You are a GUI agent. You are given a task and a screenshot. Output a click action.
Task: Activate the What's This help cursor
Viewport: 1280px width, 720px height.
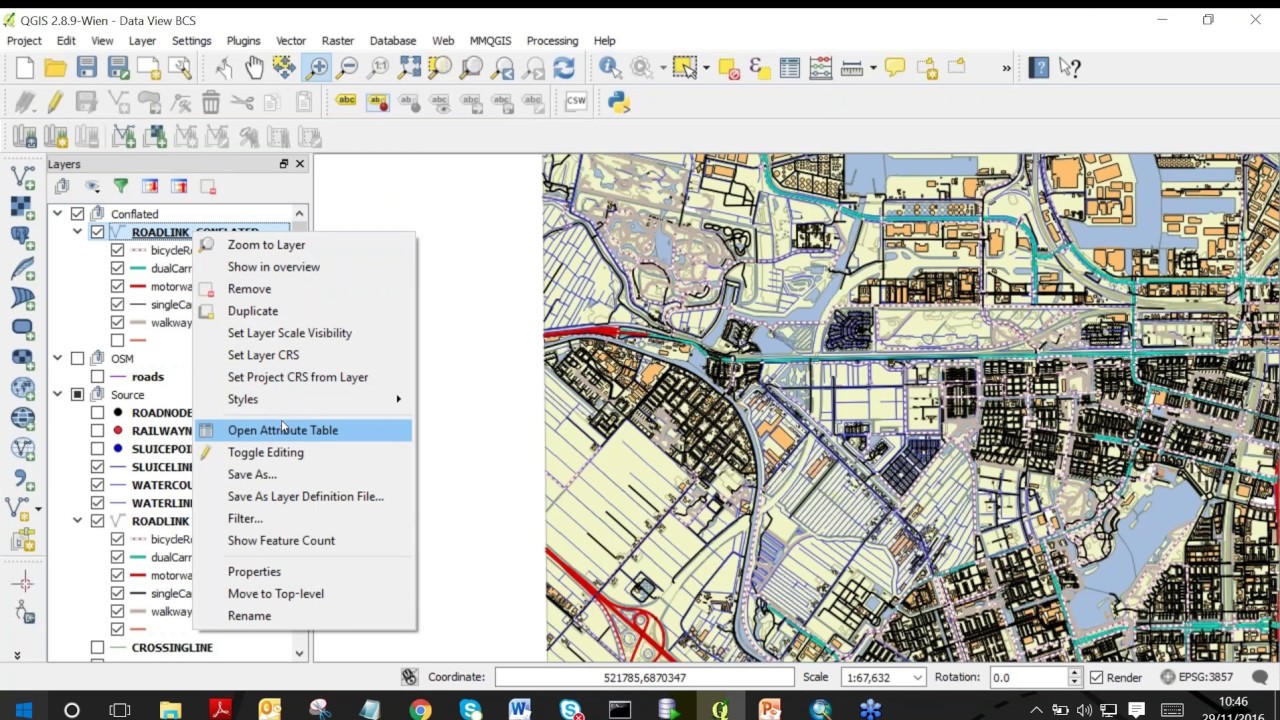(x=1070, y=68)
